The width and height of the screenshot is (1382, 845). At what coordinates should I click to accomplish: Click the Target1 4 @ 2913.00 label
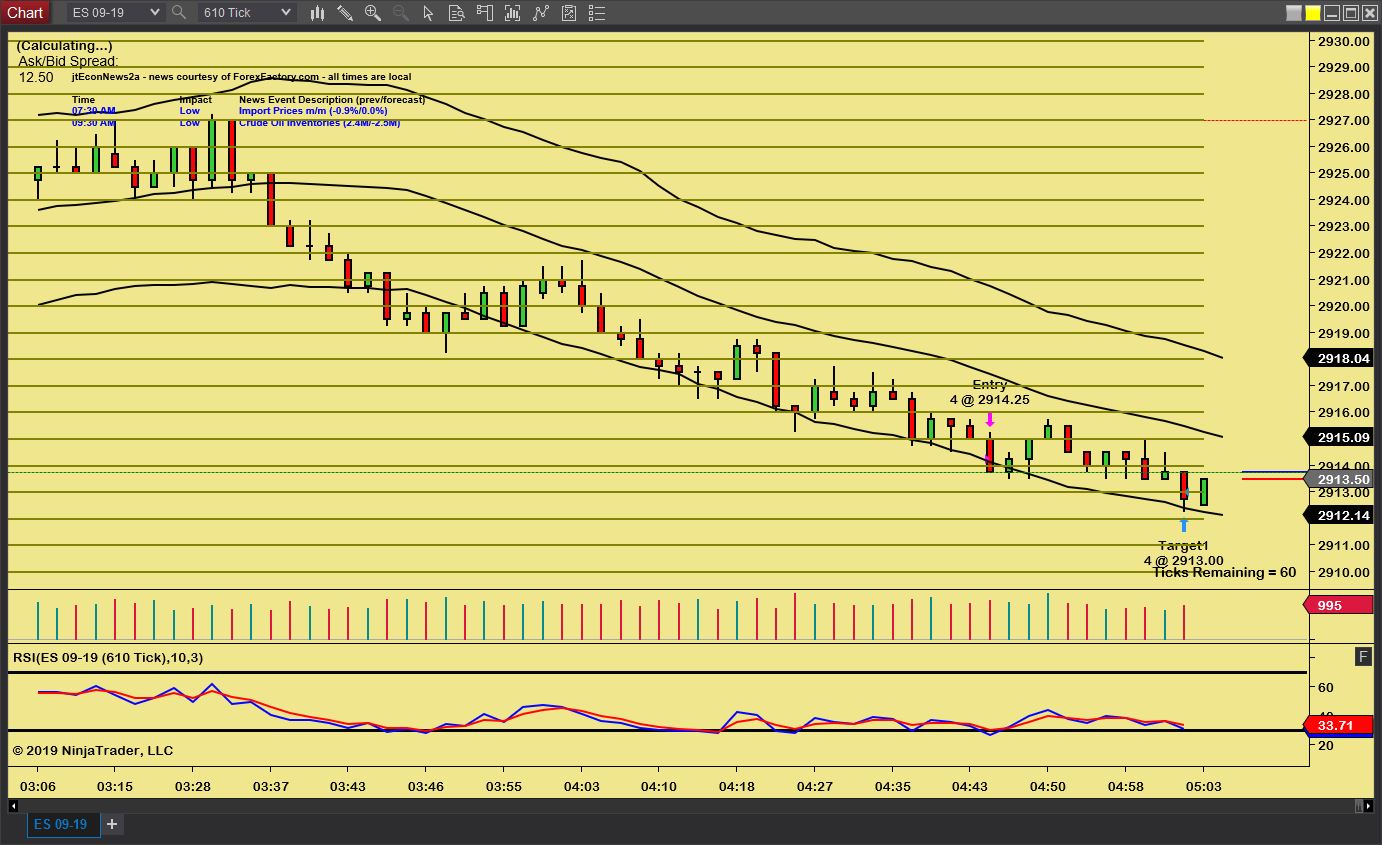click(x=1183, y=553)
